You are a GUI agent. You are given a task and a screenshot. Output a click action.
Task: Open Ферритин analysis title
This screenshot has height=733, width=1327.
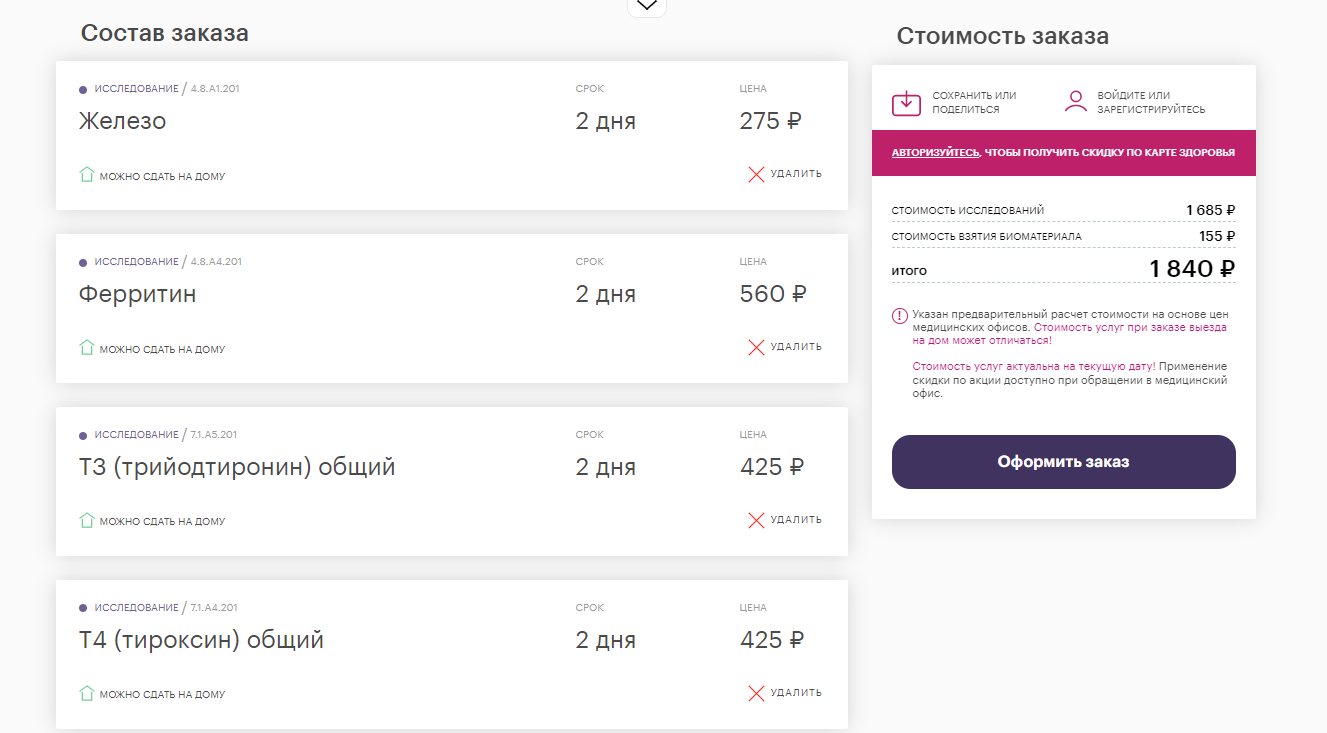coord(137,295)
